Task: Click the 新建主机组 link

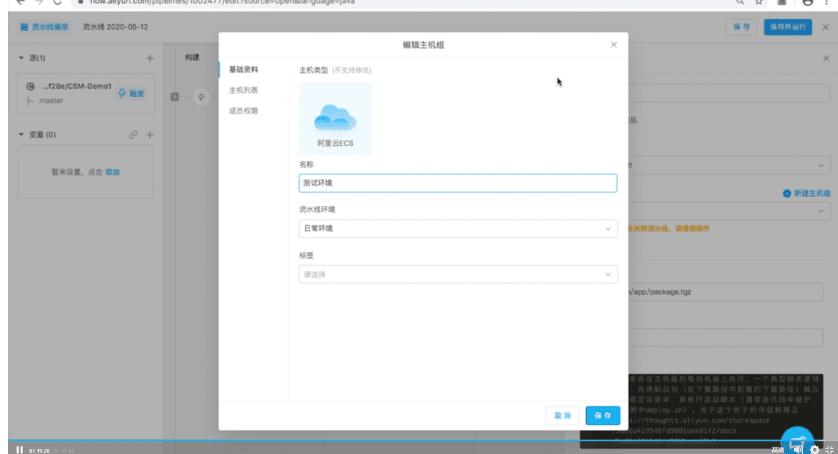Action: click(x=806, y=193)
